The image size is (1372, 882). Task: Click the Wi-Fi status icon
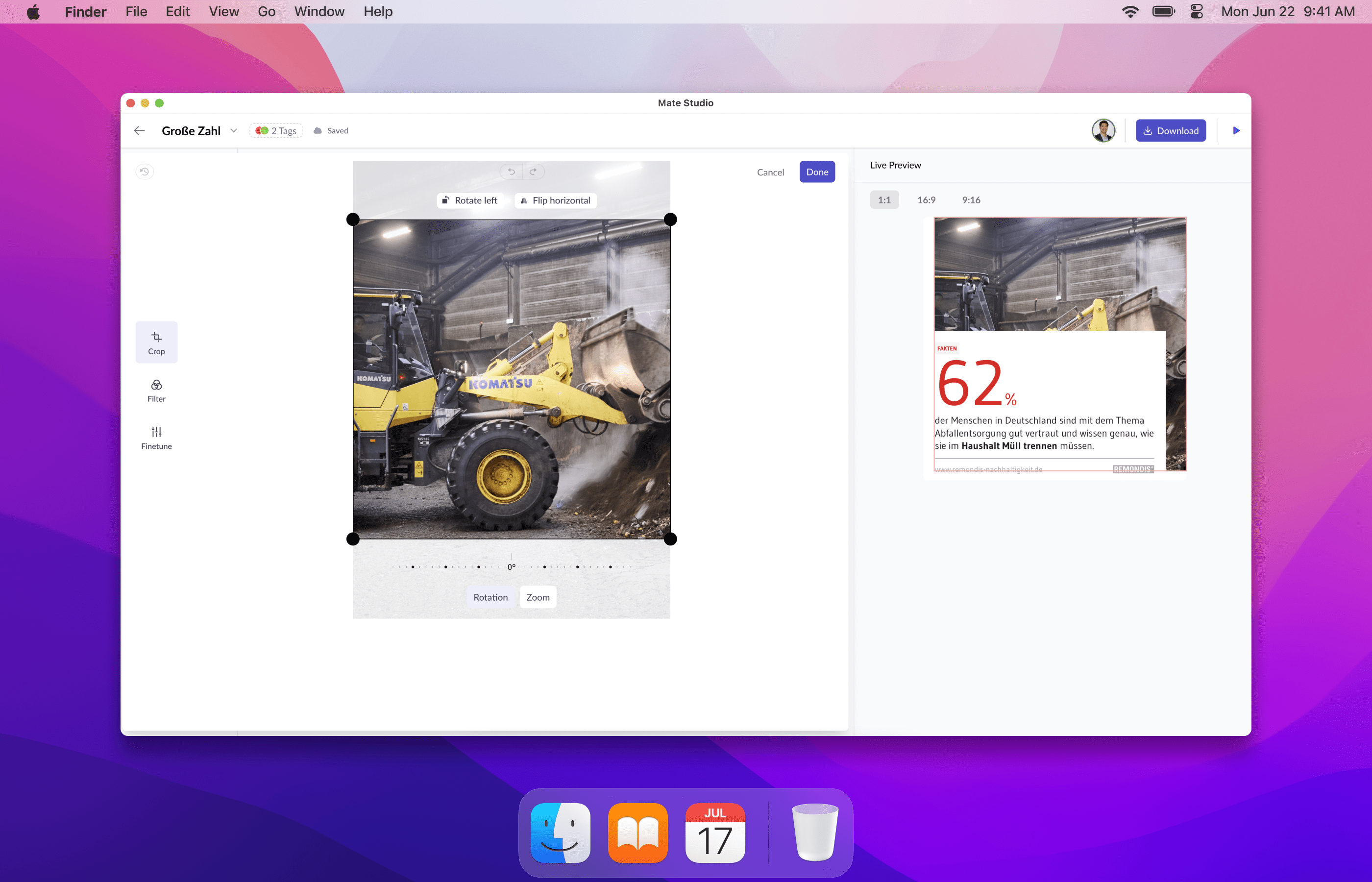1130,11
